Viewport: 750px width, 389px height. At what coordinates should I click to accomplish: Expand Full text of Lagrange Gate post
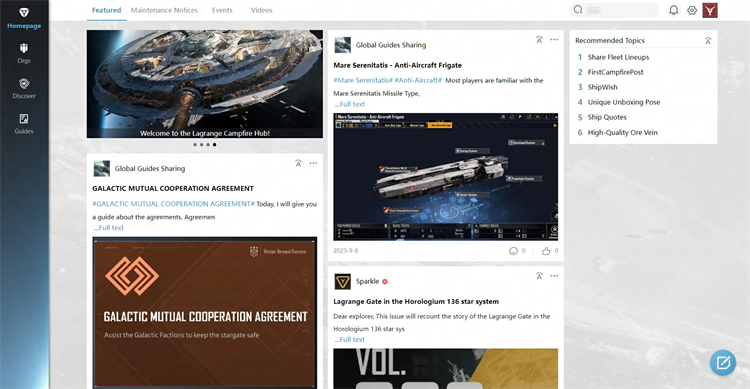[350, 339]
